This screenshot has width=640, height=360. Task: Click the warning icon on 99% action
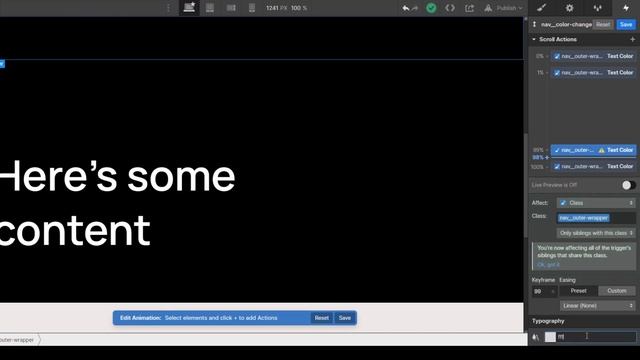point(601,150)
